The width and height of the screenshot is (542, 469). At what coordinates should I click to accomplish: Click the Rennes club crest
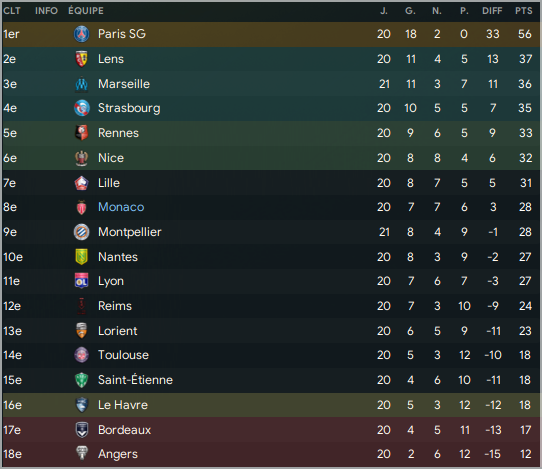[x=82, y=133]
